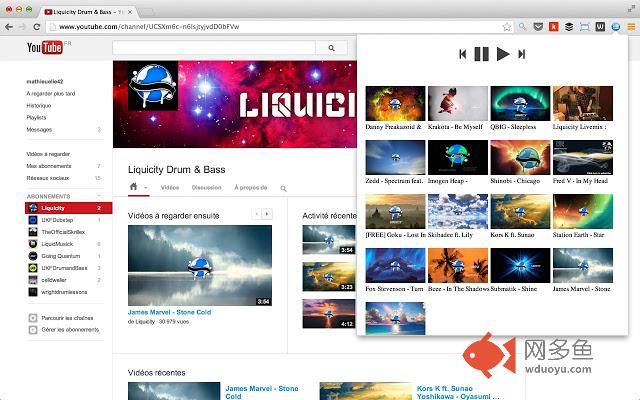Go forward with browser forward arrow
Image resolution: width=640 pixels, height=400 pixels.
click(x=22, y=27)
